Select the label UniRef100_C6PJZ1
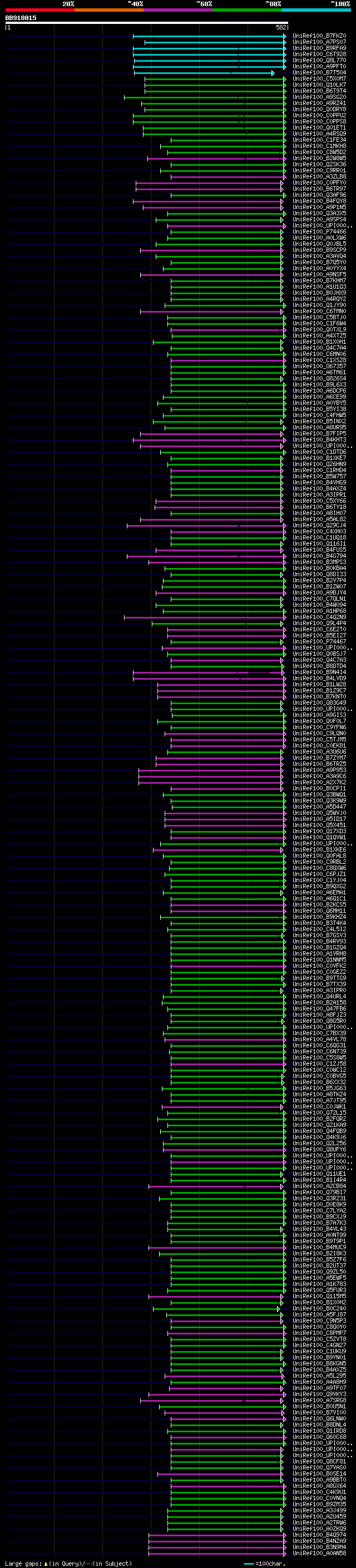 coord(319,874)
